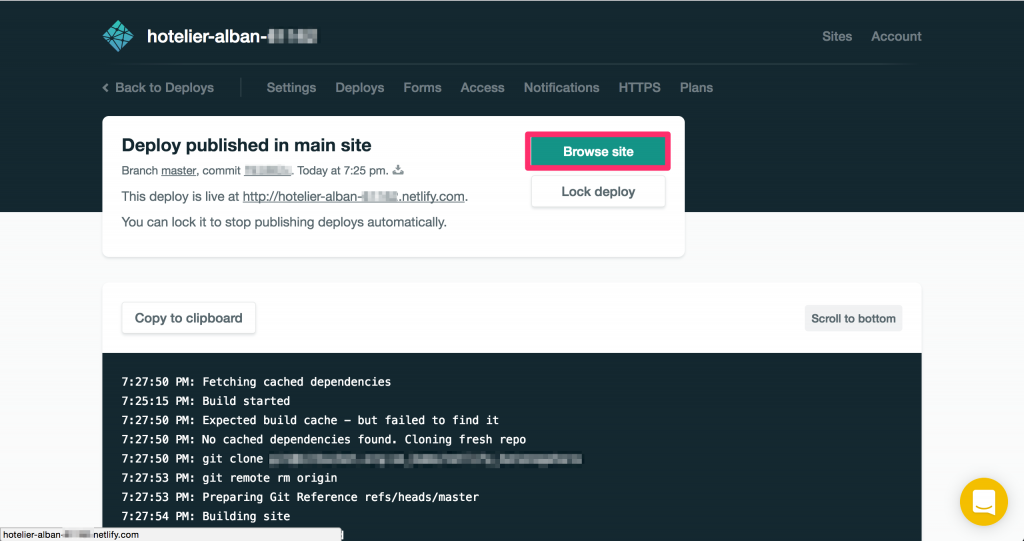Click the Browse site button
This screenshot has width=1024, height=541.
coord(598,152)
